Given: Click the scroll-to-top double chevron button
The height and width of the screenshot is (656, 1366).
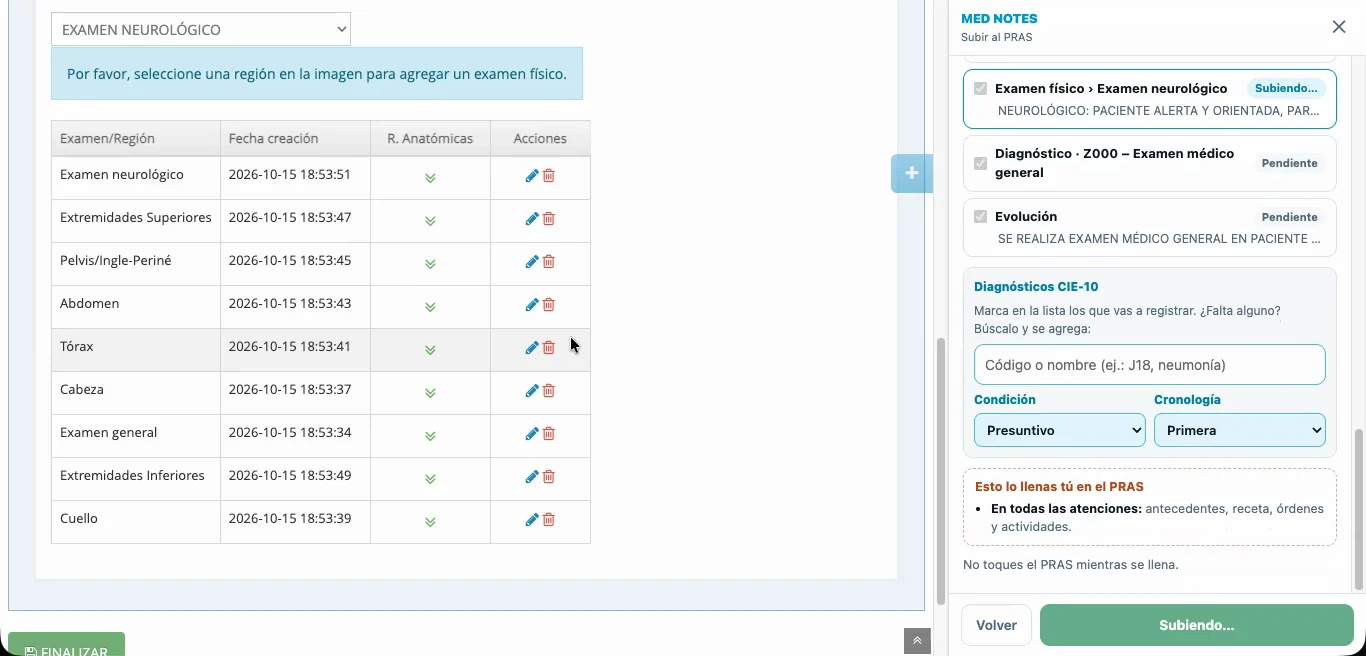Looking at the screenshot, I should (917, 641).
